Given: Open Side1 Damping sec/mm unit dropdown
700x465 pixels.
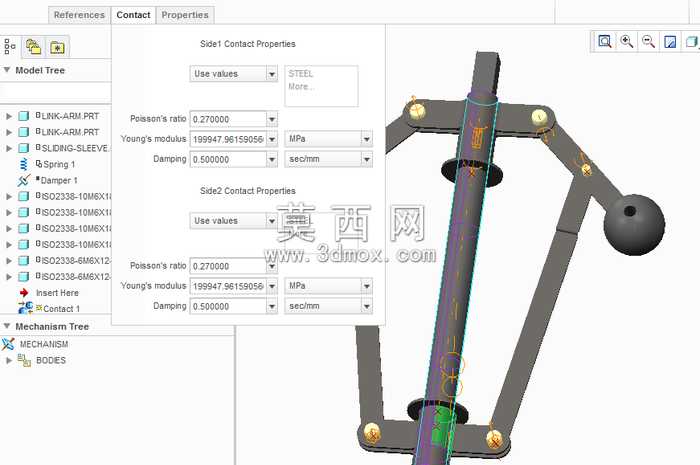Looking at the screenshot, I should [x=367, y=159].
